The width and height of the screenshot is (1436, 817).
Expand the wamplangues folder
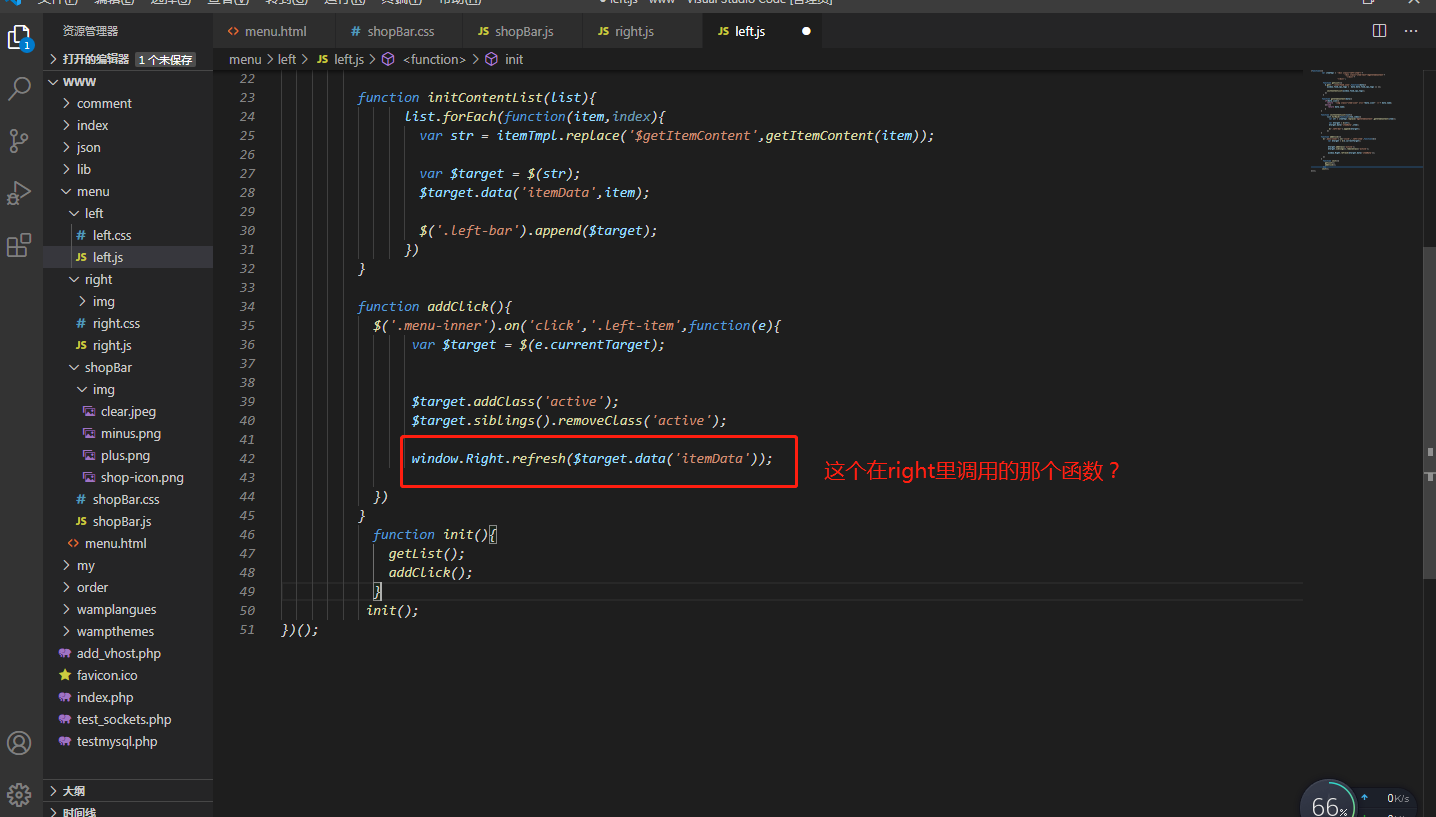tap(128, 609)
